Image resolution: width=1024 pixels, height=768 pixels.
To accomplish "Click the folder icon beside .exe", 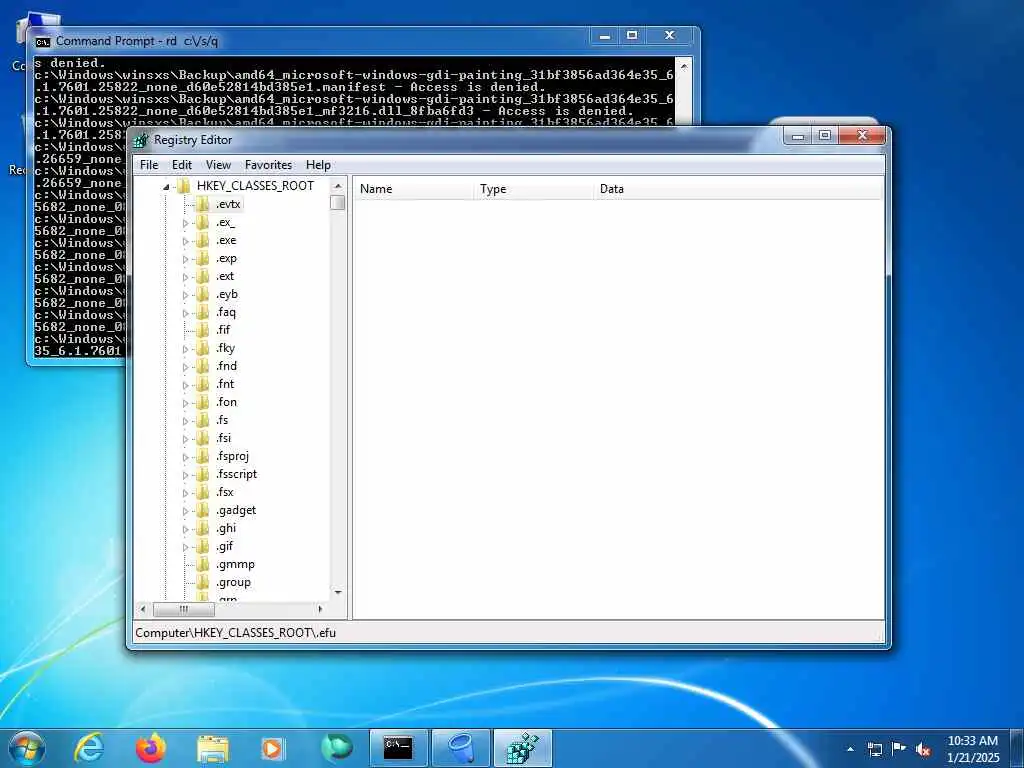I will 203,240.
